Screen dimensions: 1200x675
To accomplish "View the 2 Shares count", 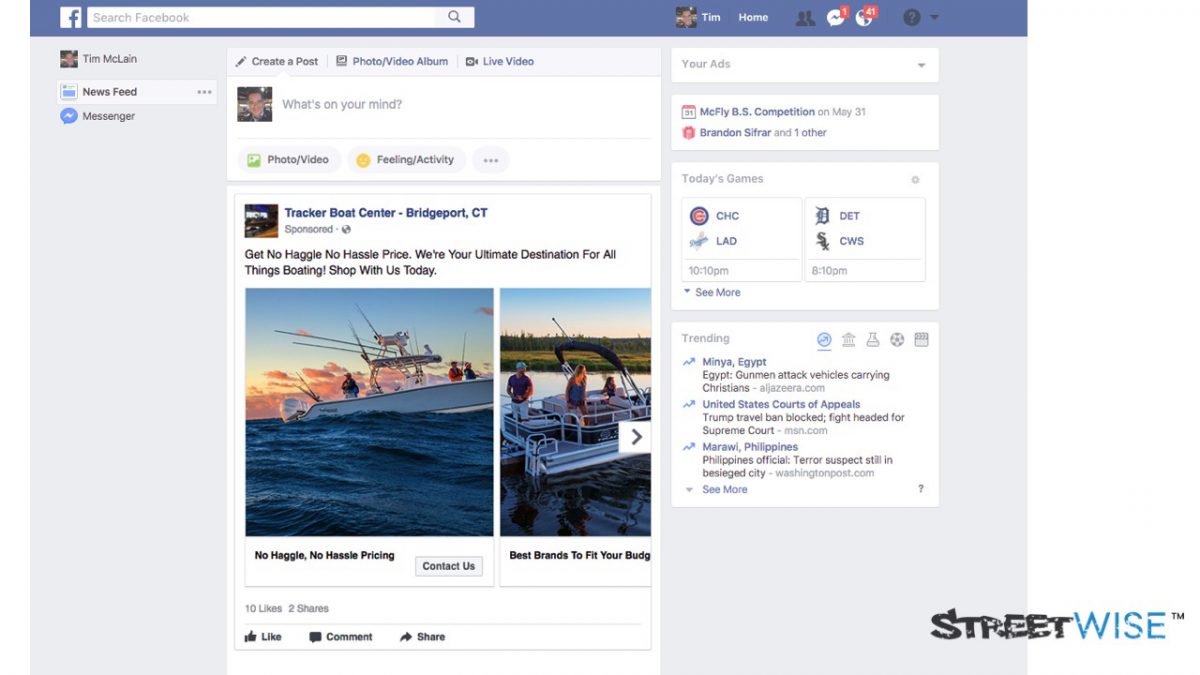I will [x=308, y=608].
